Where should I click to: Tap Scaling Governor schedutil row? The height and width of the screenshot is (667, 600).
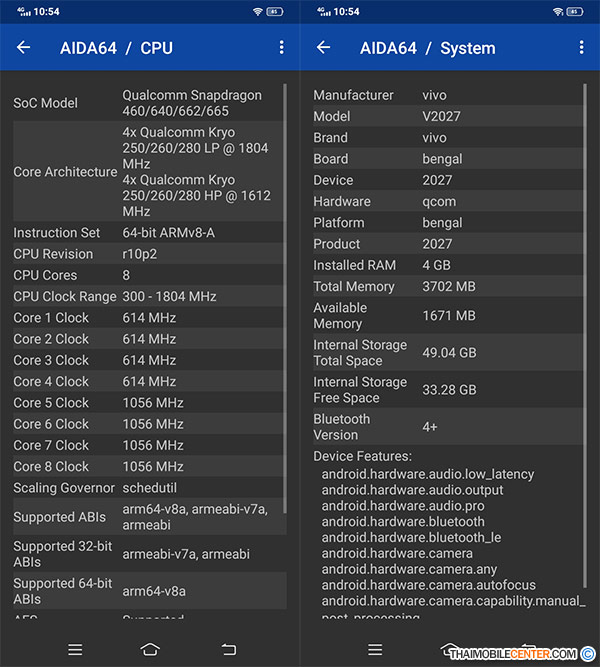(148, 487)
